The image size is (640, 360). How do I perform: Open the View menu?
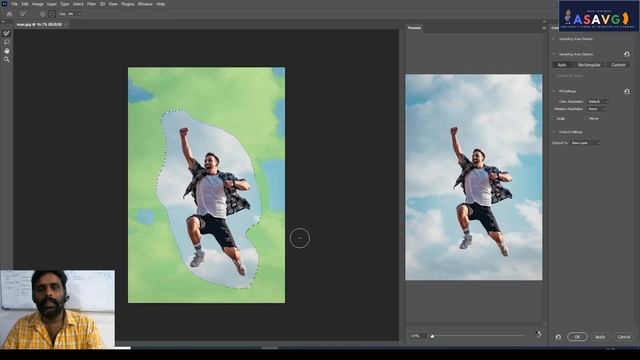(x=113, y=4)
